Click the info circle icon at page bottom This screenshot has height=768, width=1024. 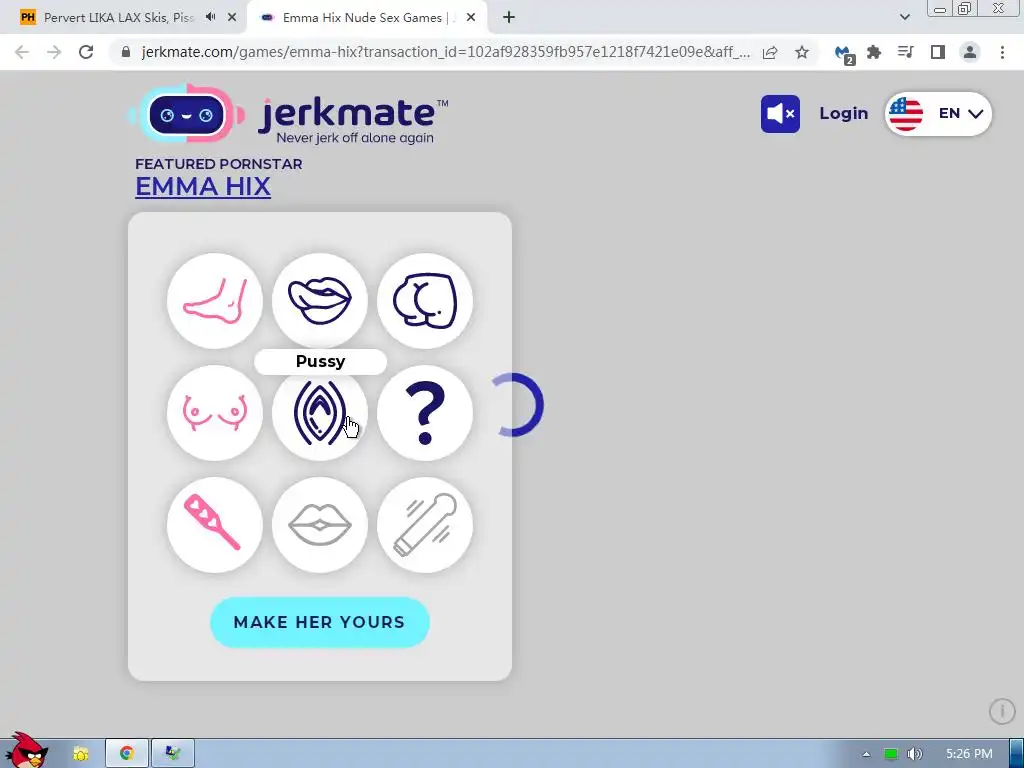(x=1002, y=711)
